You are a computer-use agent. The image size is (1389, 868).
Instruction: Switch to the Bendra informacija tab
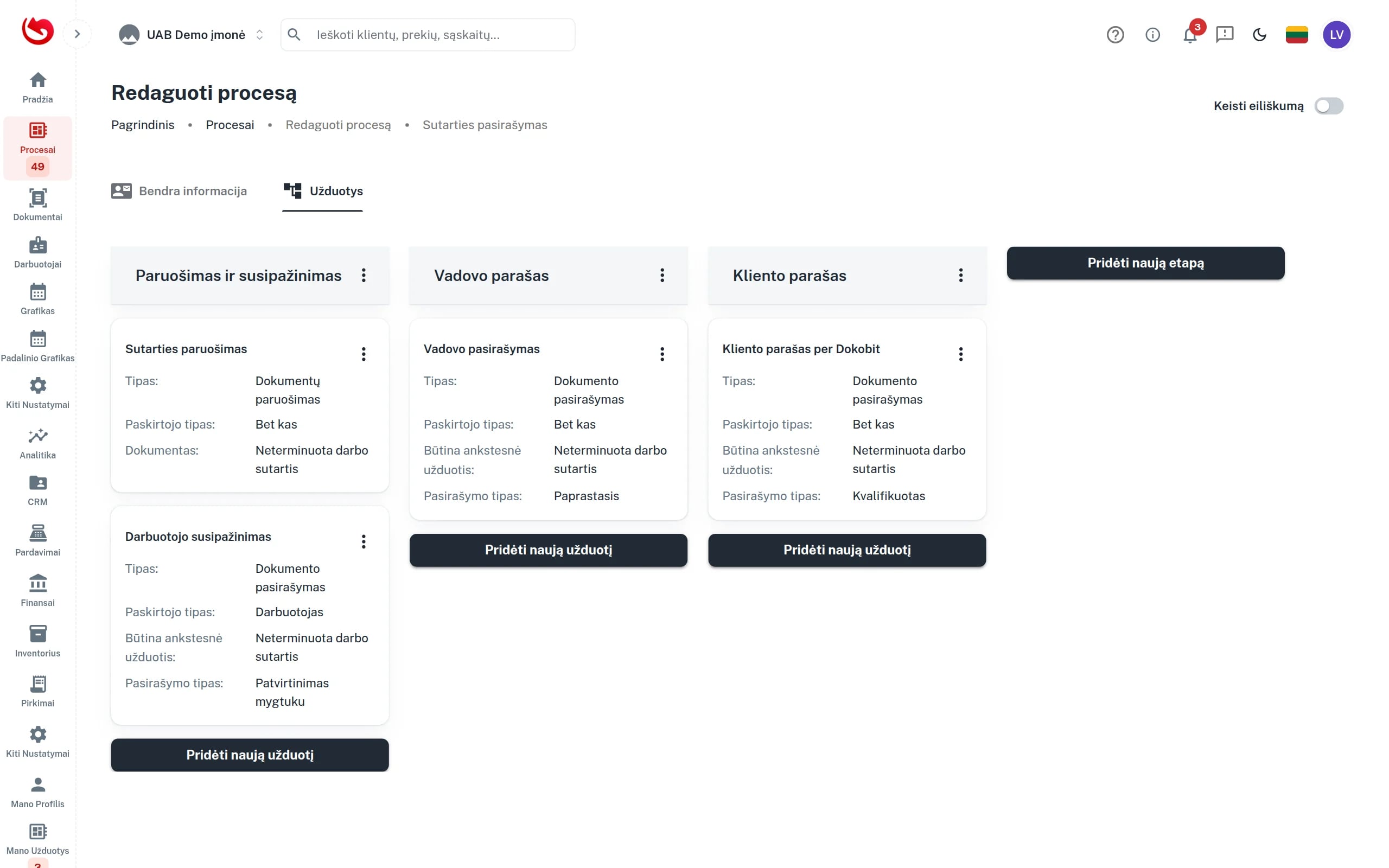(179, 190)
